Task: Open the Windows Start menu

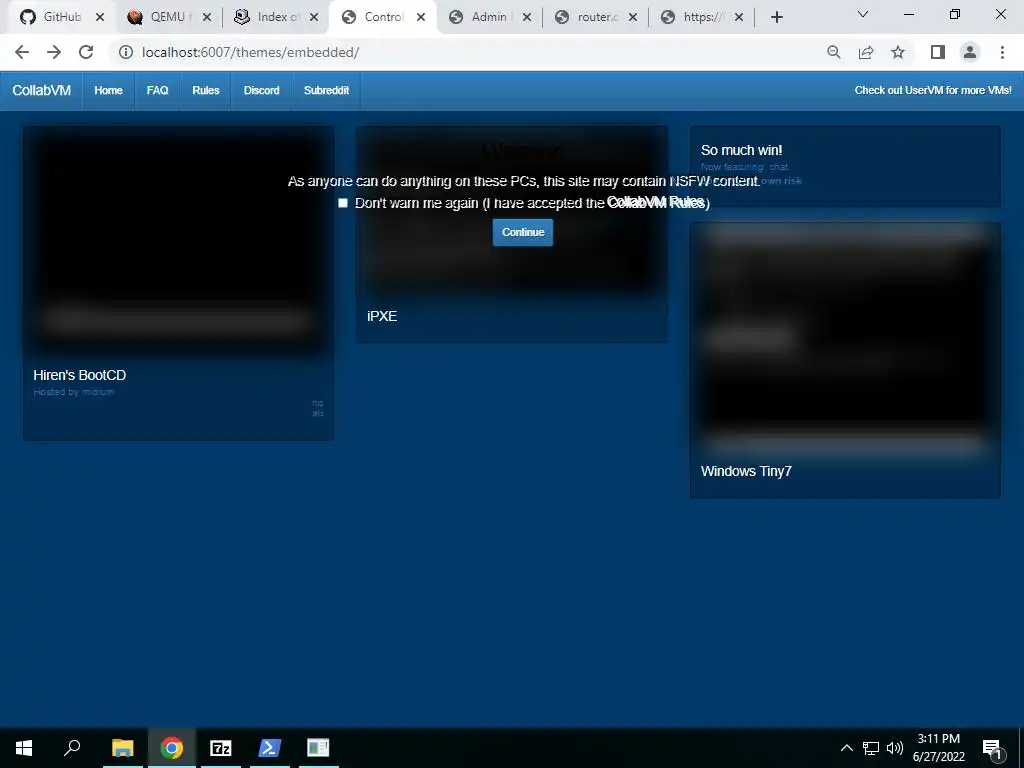Action: coord(24,748)
